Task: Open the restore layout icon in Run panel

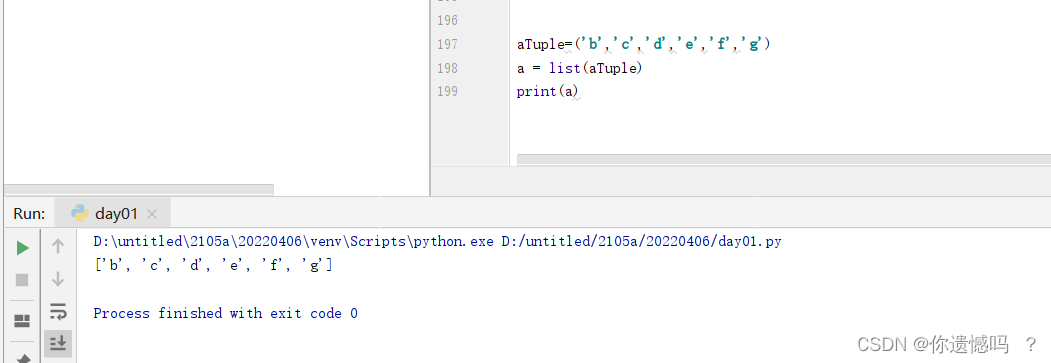Action: click(x=22, y=321)
